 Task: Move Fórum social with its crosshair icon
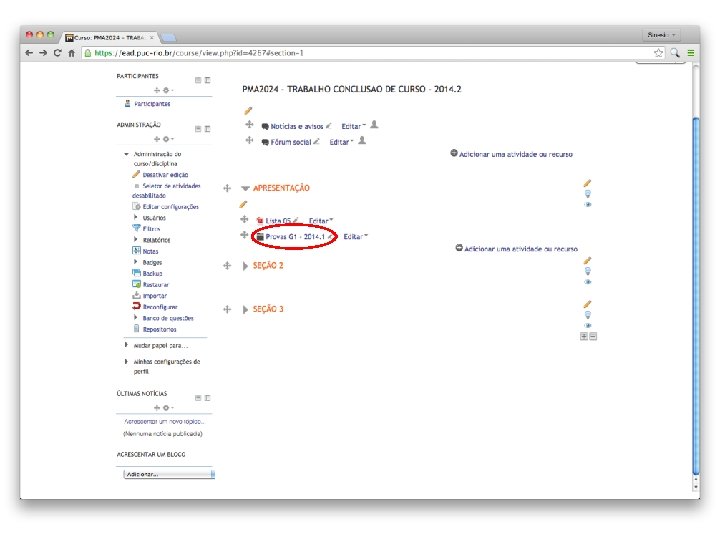pos(249,140)
